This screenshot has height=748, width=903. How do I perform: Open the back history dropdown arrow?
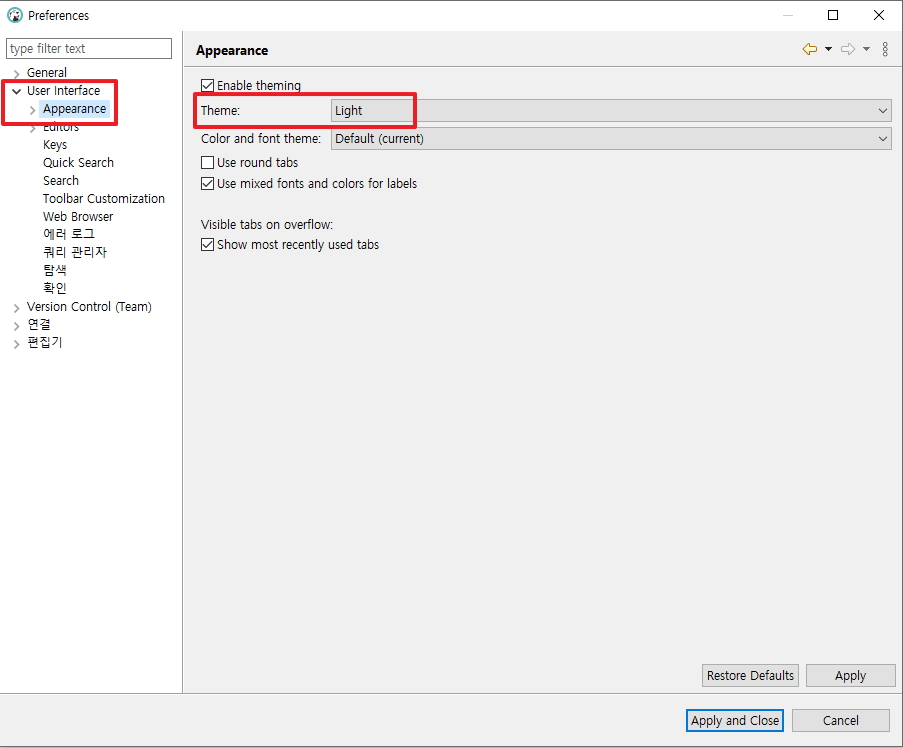tap(828, 50)
